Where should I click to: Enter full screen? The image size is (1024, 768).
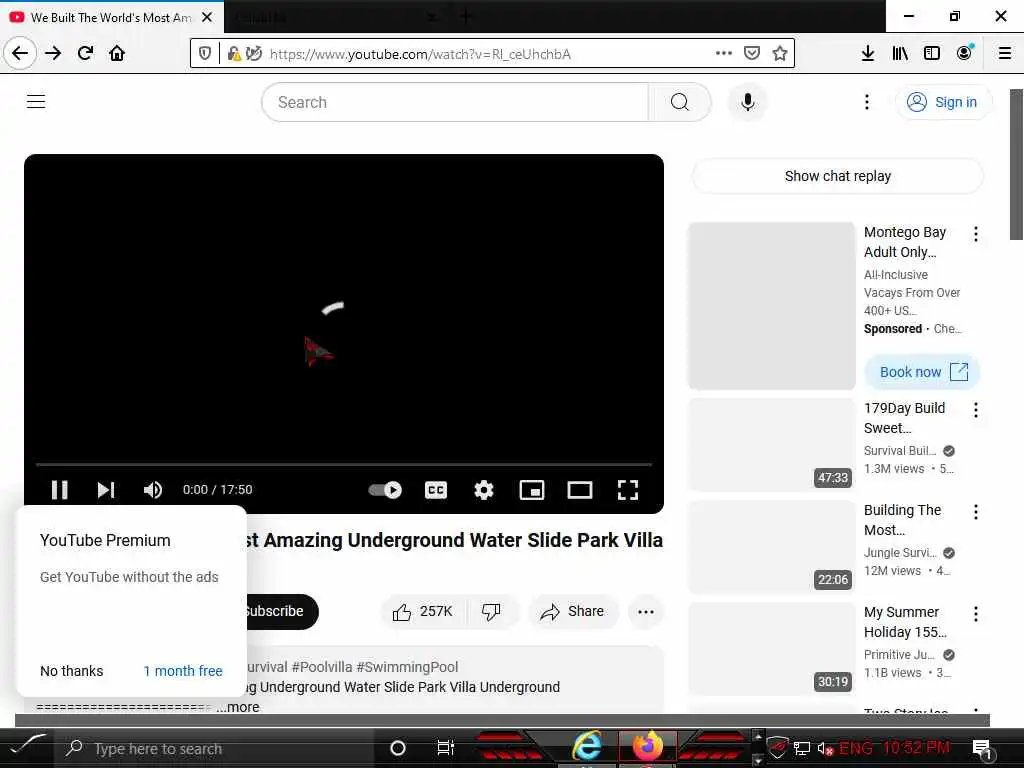[628, 490]
